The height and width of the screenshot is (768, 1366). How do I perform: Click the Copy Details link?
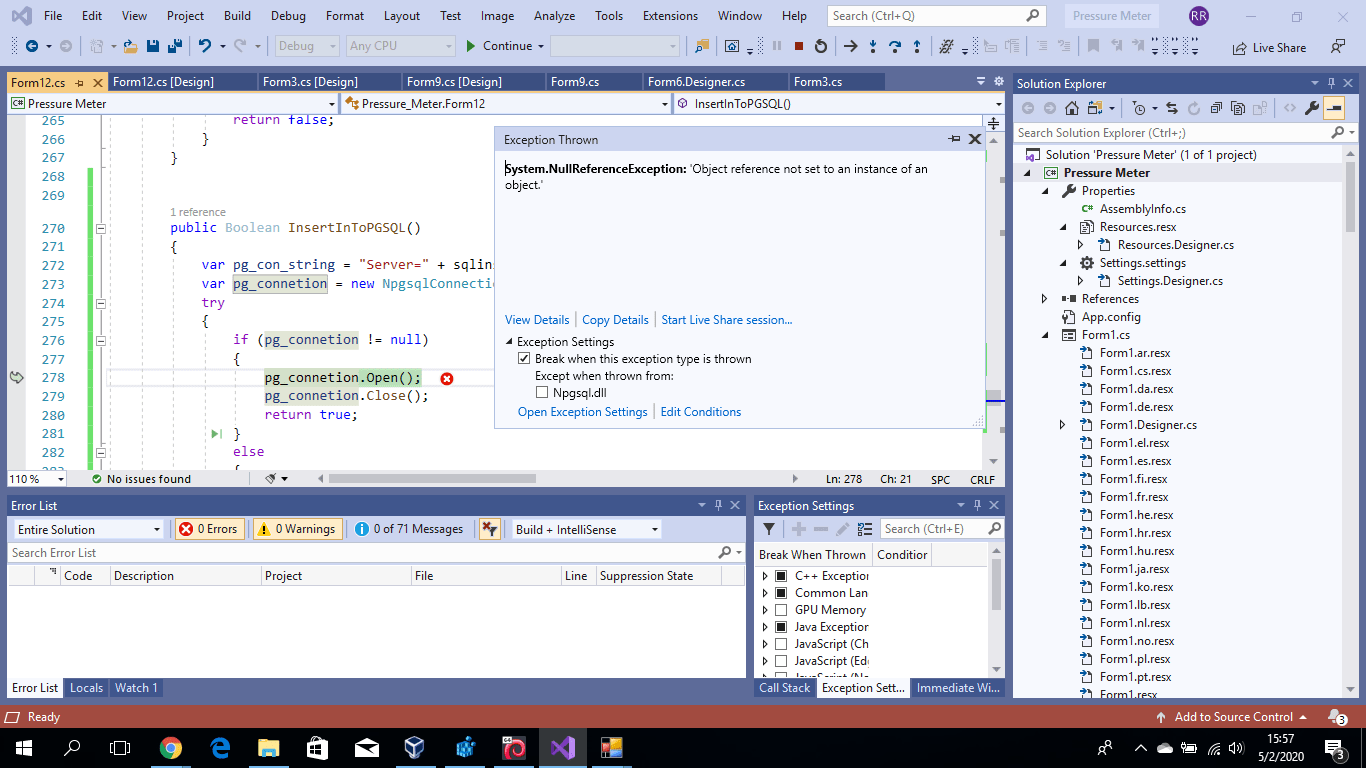615,320
